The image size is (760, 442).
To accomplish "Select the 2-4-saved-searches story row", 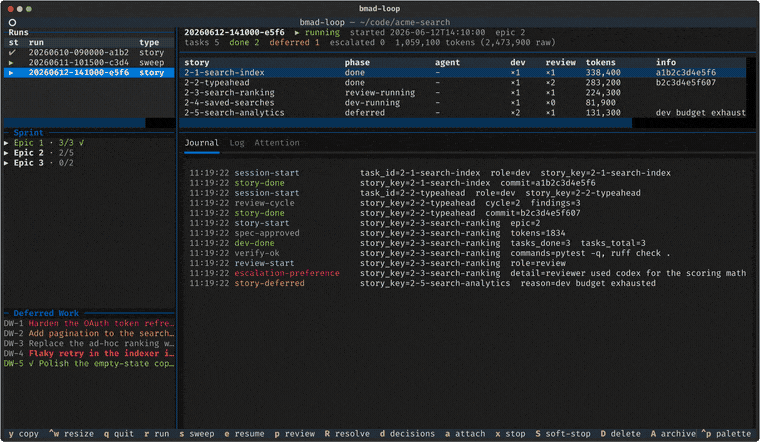I will point(464,103).
